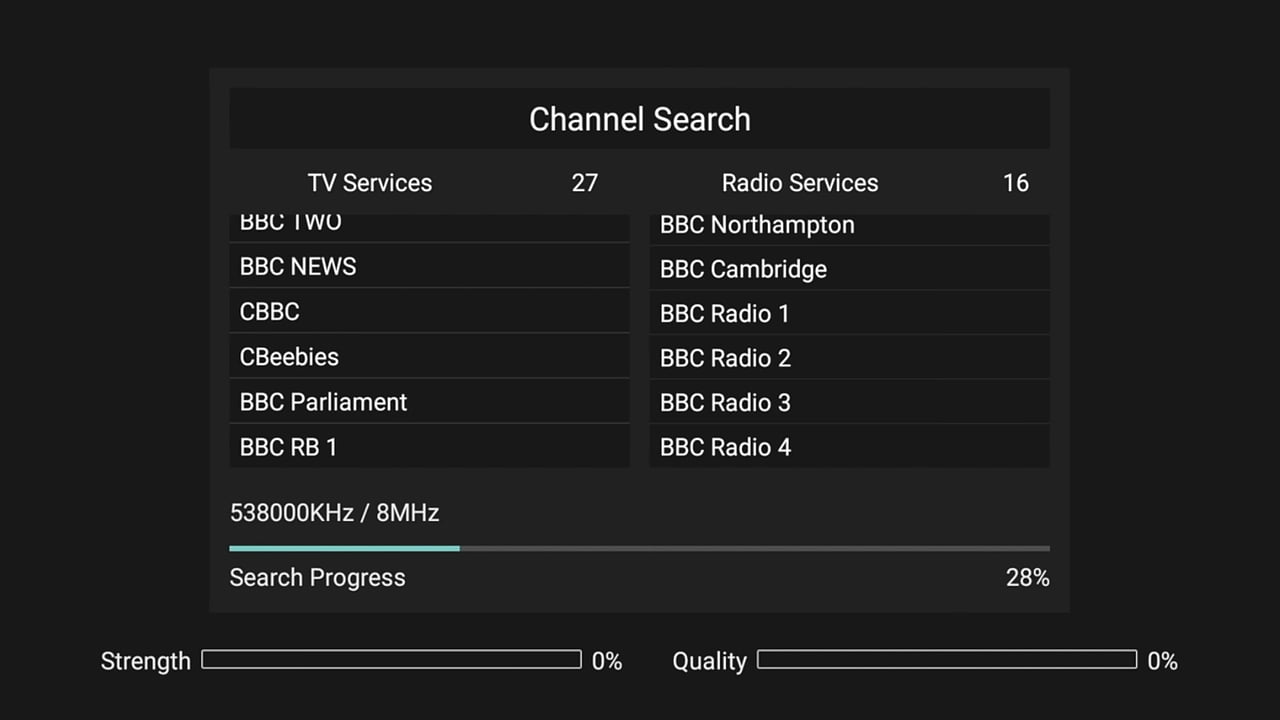Click the Channel Search title bar
The image size is (1280, 720).
(x=639, y=119)
